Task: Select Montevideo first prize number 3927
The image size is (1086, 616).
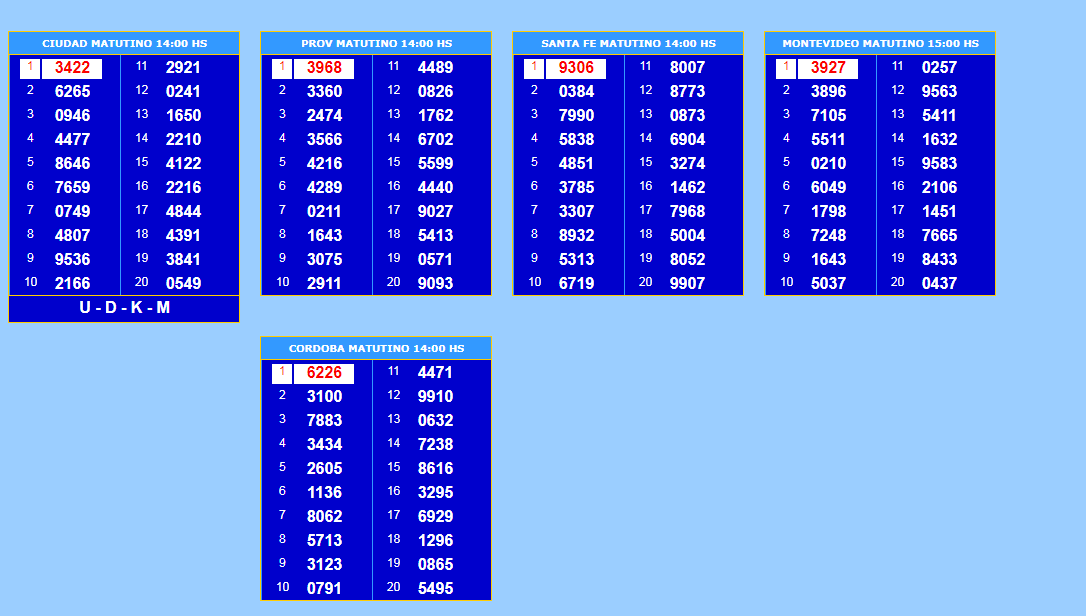Action: click(x=828, y=68)
